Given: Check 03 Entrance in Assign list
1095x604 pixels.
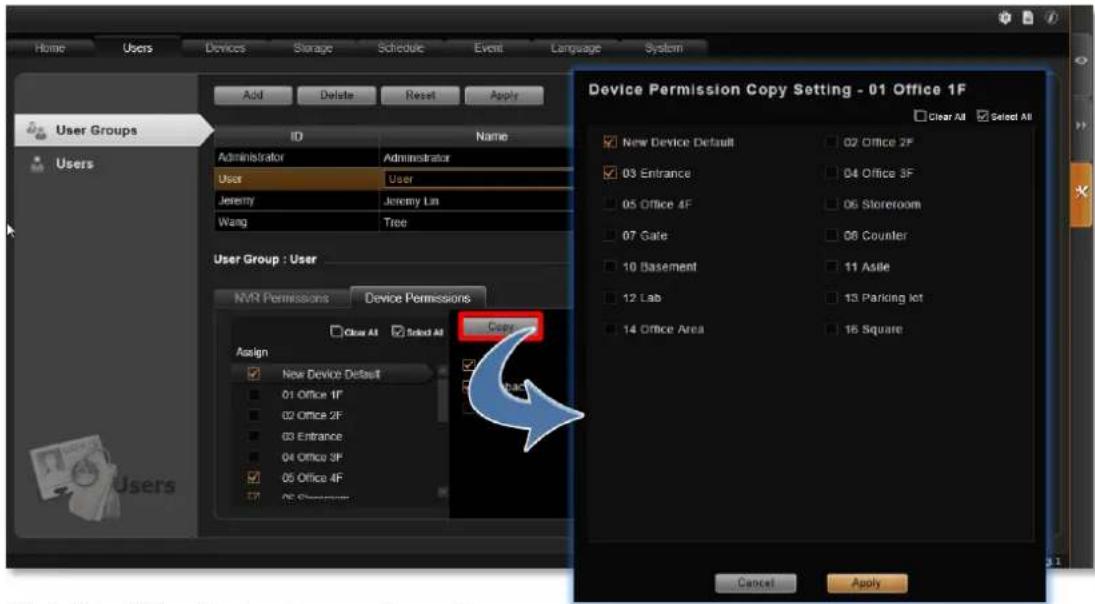Looking at the screenshot, I should 253,436.
